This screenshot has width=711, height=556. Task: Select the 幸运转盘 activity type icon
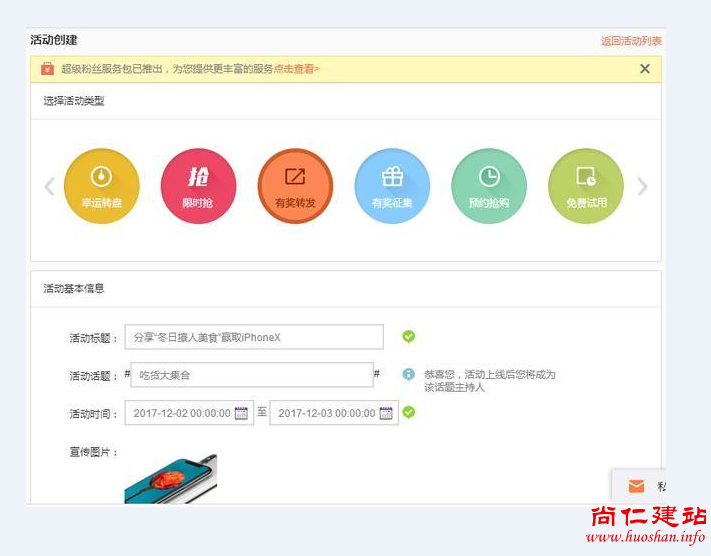(x=101, y=186)
